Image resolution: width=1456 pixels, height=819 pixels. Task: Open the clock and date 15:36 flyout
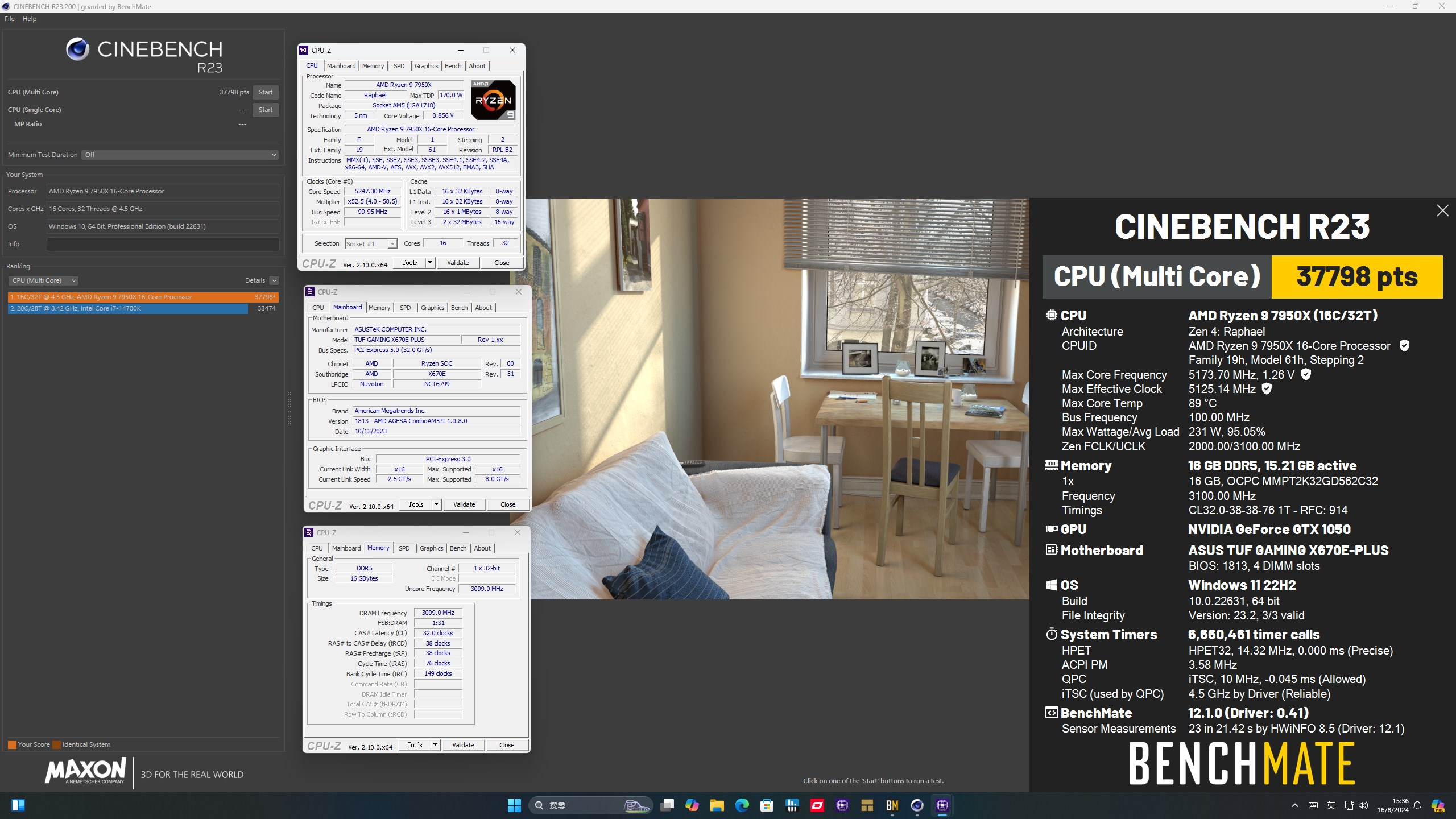[1392, 805]
